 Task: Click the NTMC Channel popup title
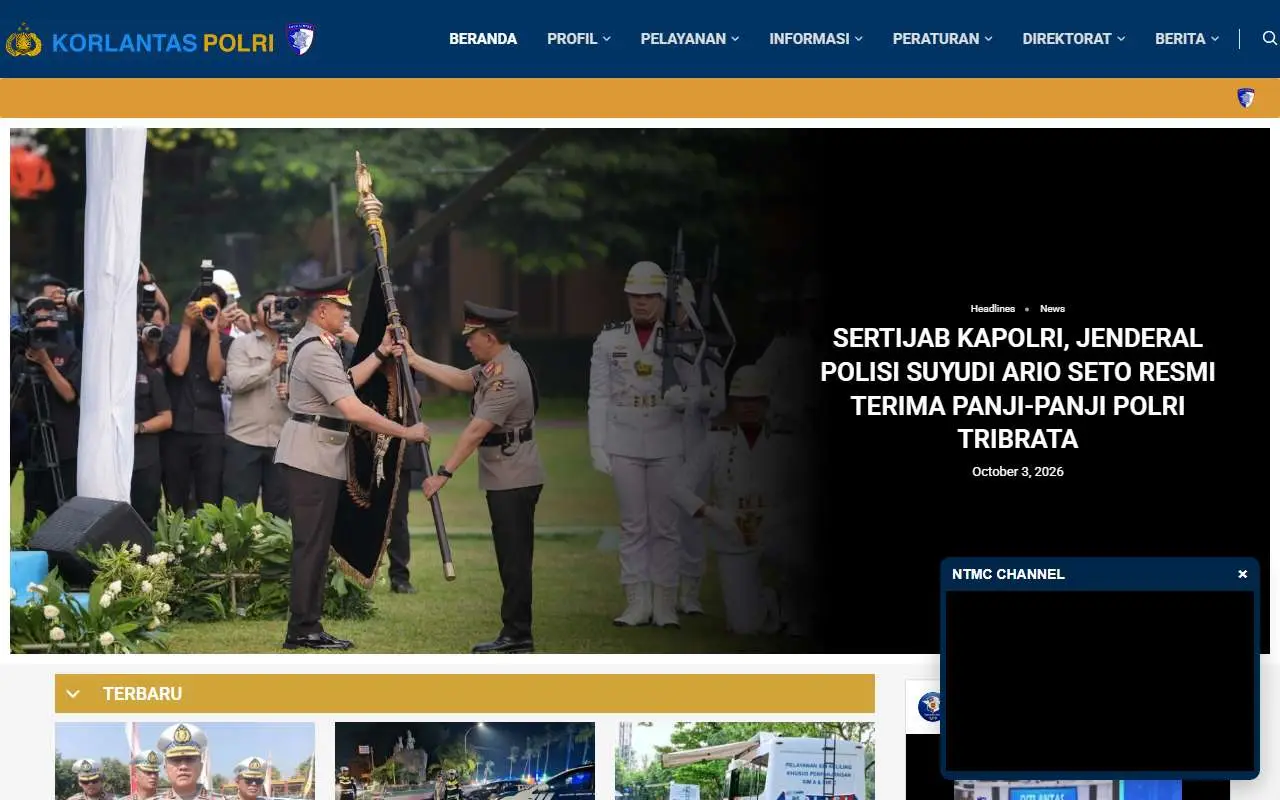[x=1008, y=574]
